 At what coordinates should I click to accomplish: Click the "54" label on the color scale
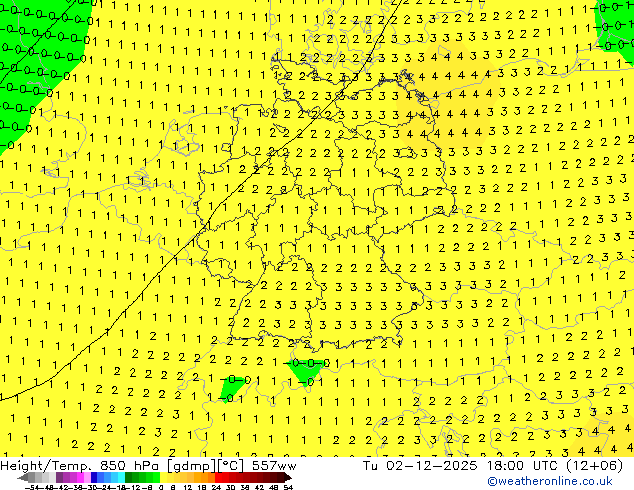(288, 488)
